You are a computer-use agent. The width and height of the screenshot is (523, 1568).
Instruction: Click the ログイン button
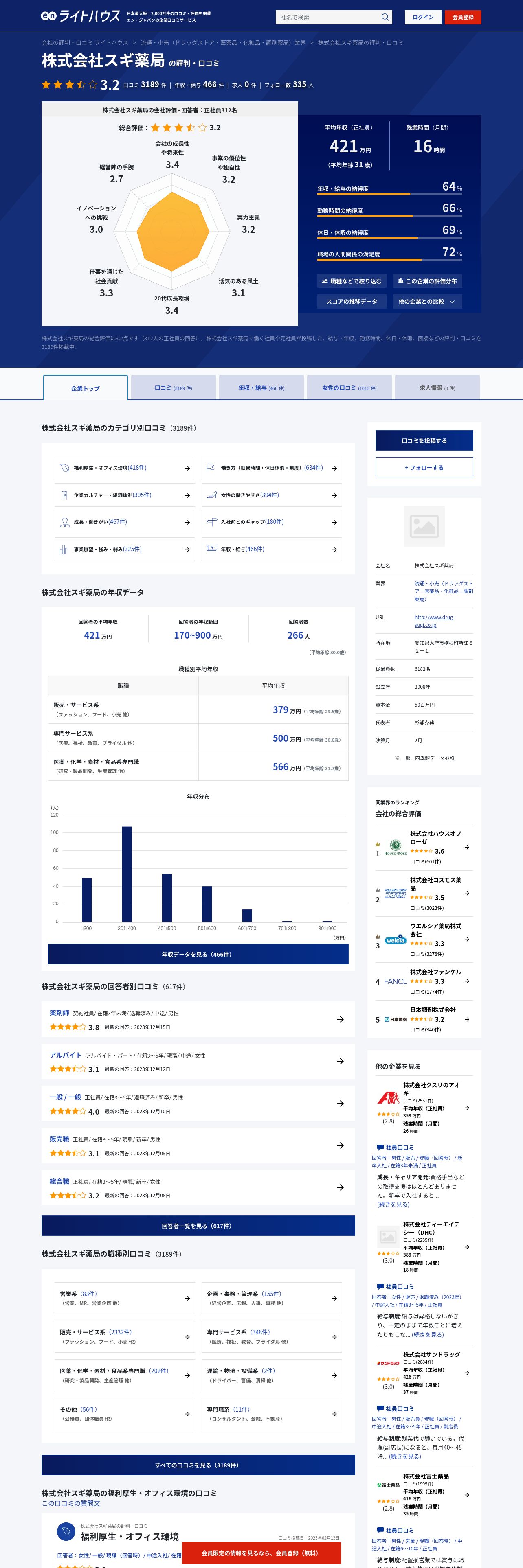422,17
